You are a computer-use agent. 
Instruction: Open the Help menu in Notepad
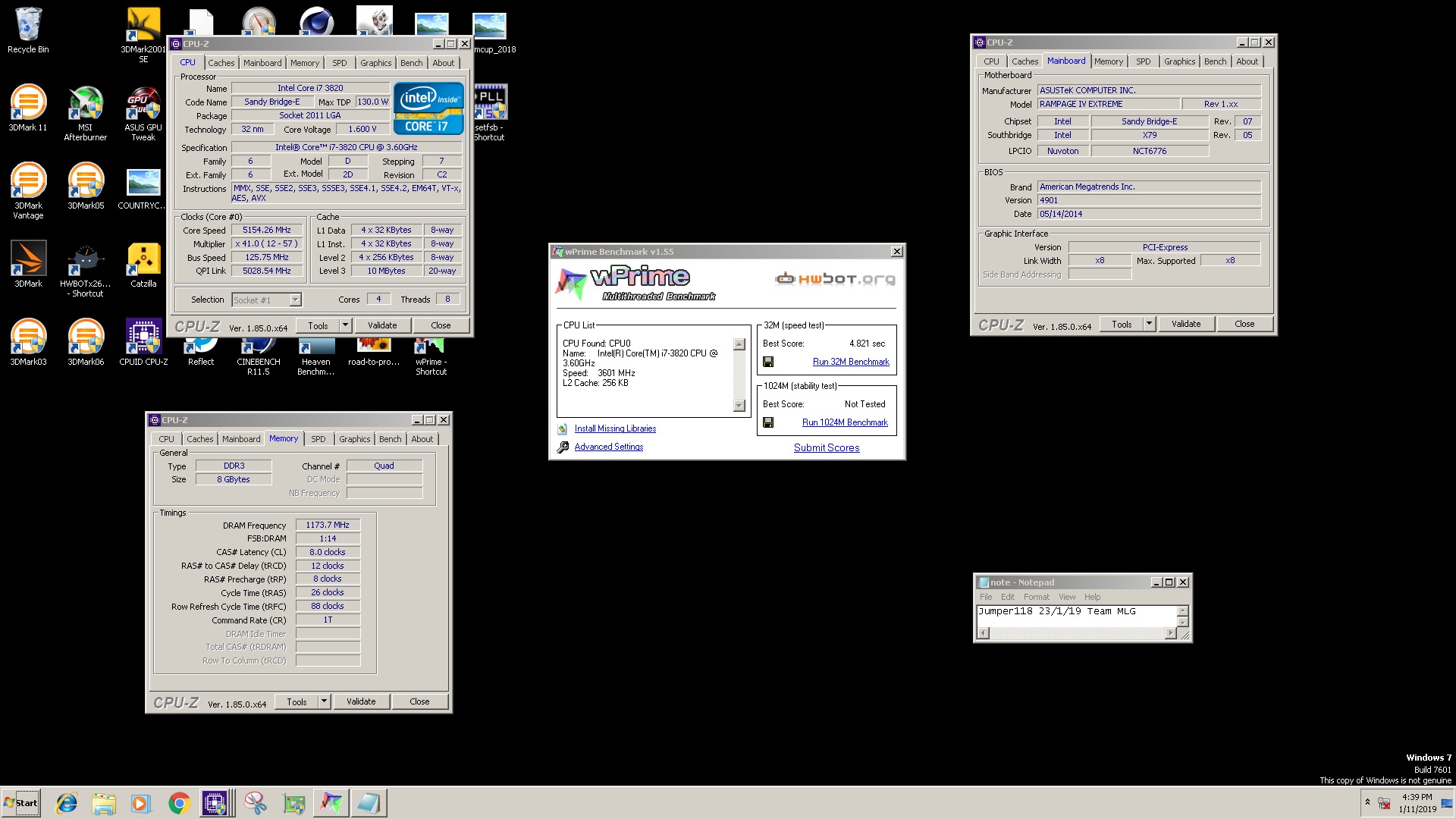pyautogui.click(x=1092, y=597)
